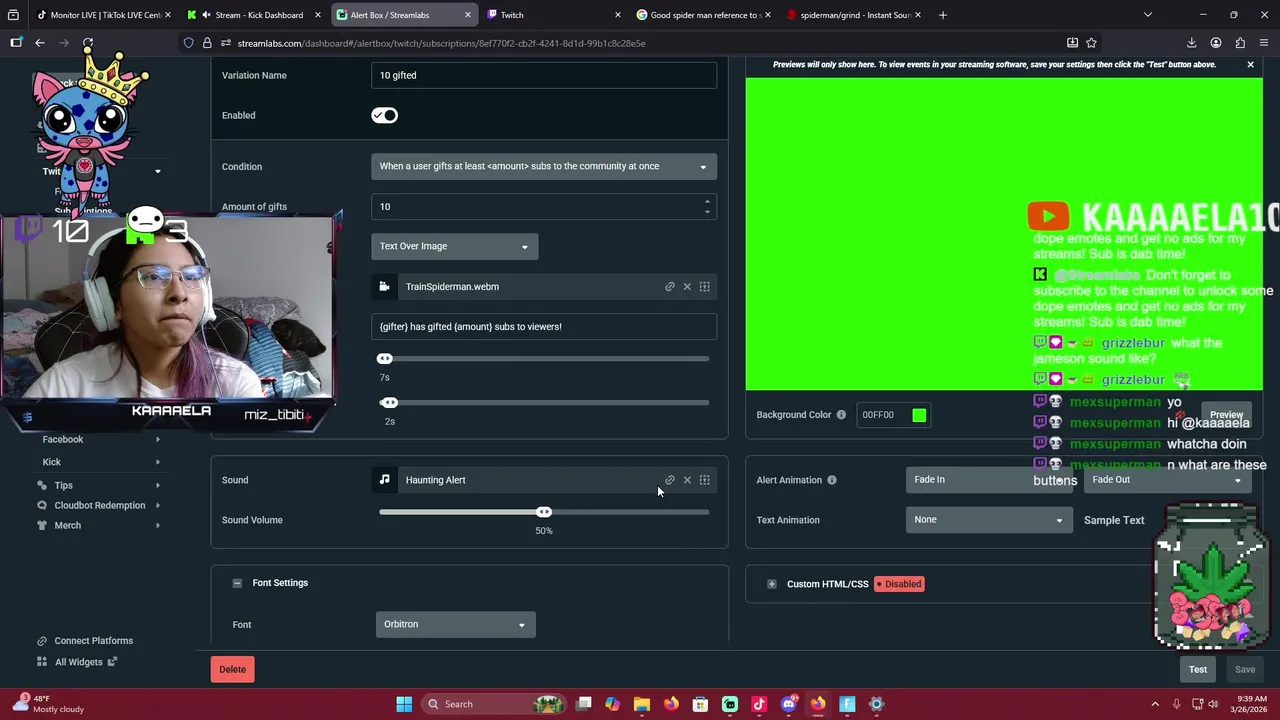Screen dimensions: 1280x720
Task: Open the Orbitron font dropdown
Action: click(x=455, y=624)
